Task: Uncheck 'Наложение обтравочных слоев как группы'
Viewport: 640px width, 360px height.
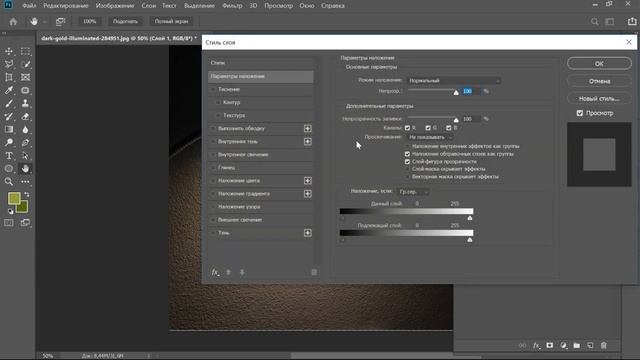Action: pos(407,154)
